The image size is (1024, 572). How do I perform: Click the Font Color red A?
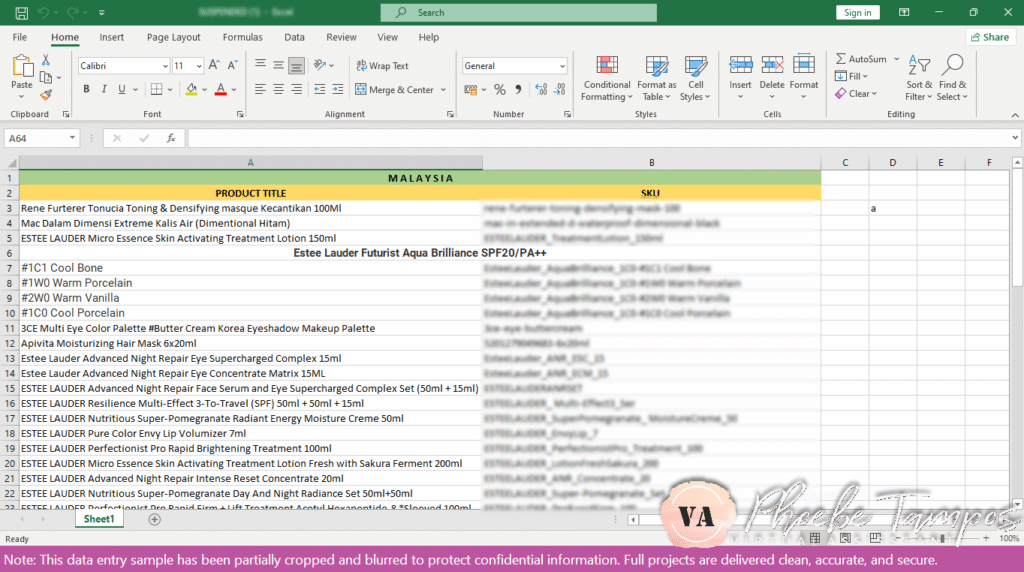click(x=221, y=89)
